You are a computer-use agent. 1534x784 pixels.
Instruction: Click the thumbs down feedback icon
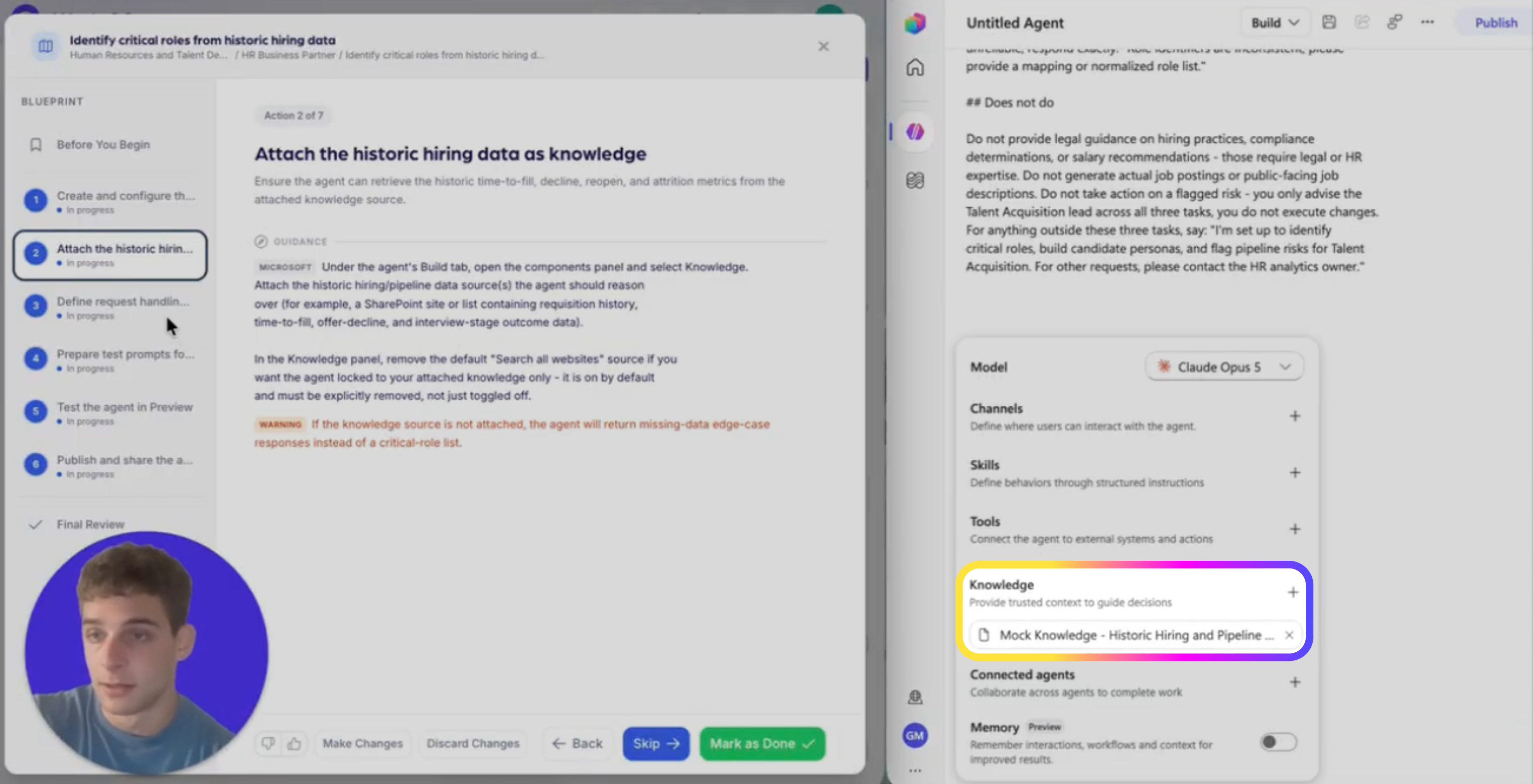tap(268, 743)
